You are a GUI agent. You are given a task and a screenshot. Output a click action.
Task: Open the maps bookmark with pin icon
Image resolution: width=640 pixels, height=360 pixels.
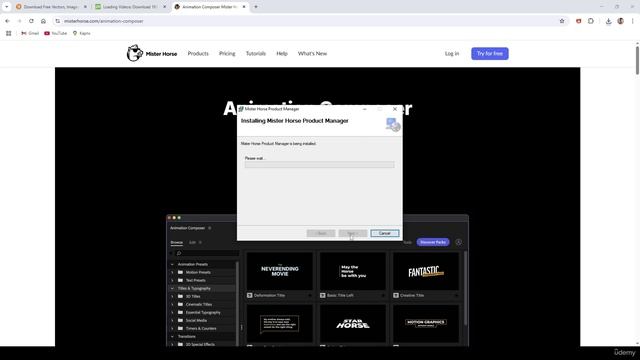[82, 33]
